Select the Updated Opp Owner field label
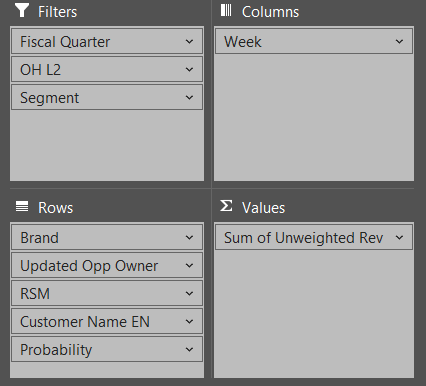 89,266
